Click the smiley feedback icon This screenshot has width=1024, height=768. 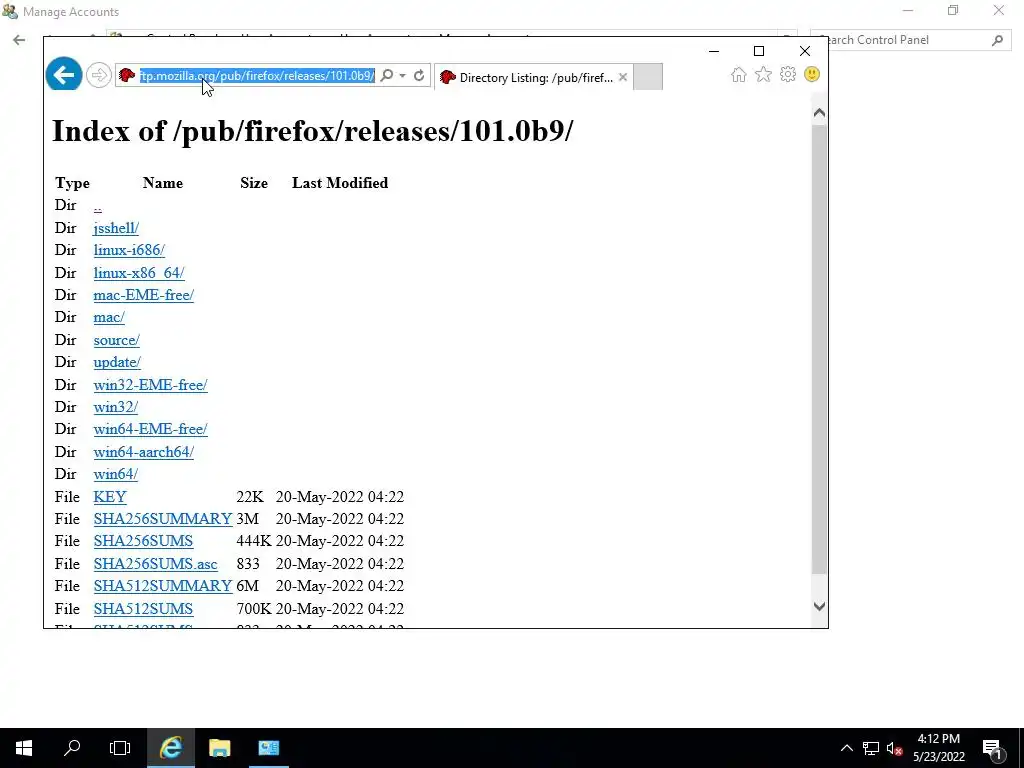812,74
